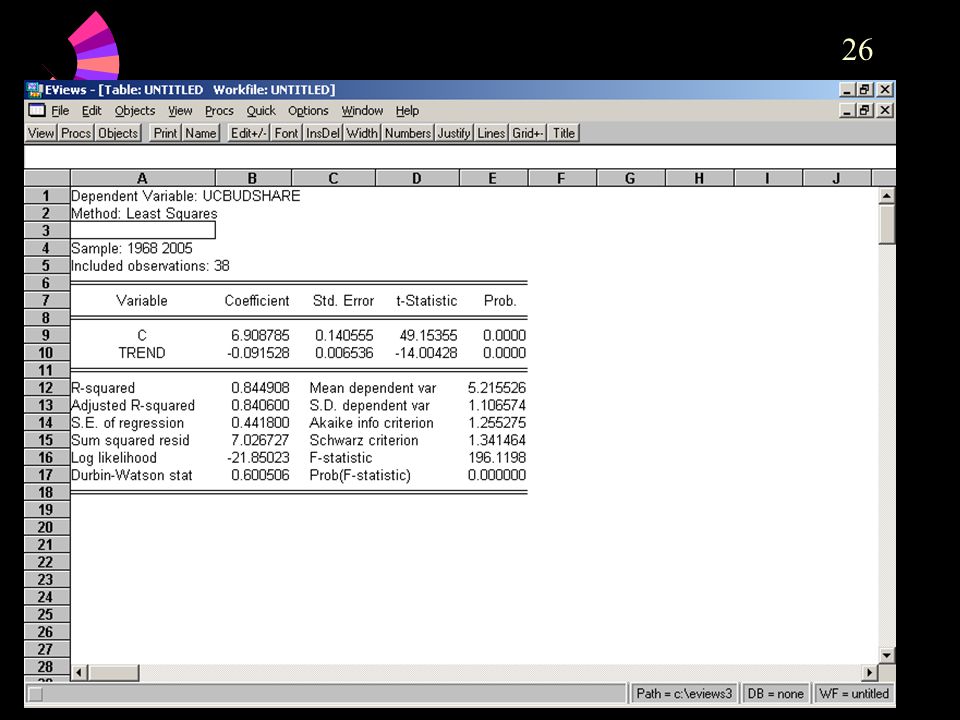Click the t-Statistic value 49.15355
Screen dimensions: 960x720
point(428,336)
